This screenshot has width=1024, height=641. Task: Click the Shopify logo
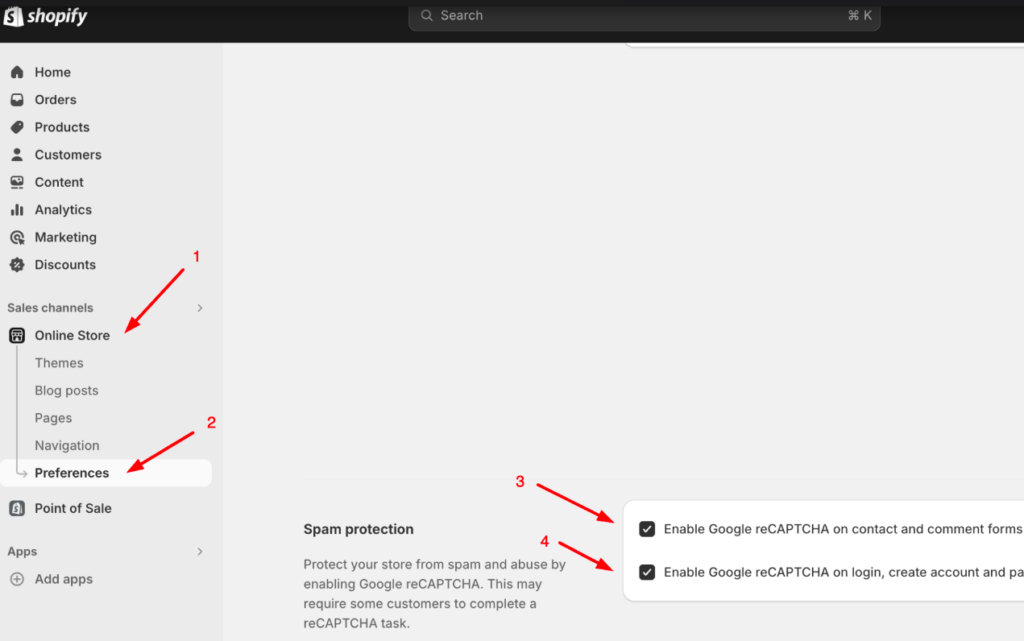tap(44, 16)
